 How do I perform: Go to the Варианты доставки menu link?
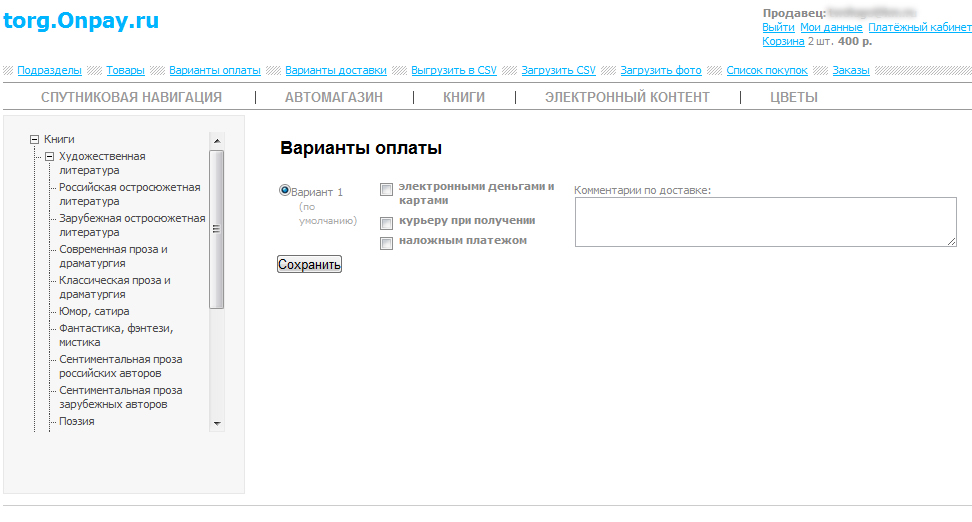point(335,71)
